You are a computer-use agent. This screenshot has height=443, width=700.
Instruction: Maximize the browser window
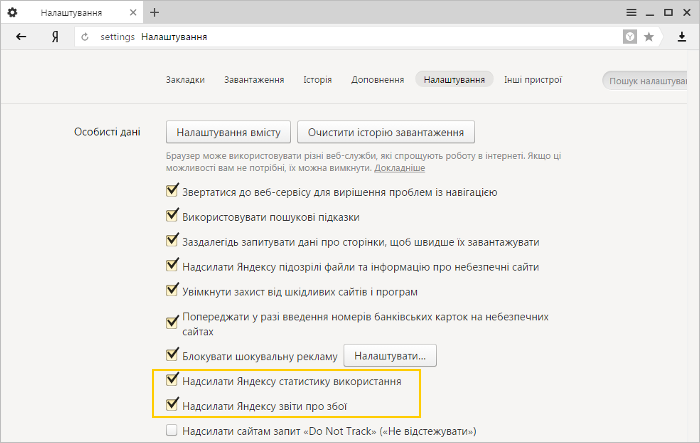click(668, 13)
